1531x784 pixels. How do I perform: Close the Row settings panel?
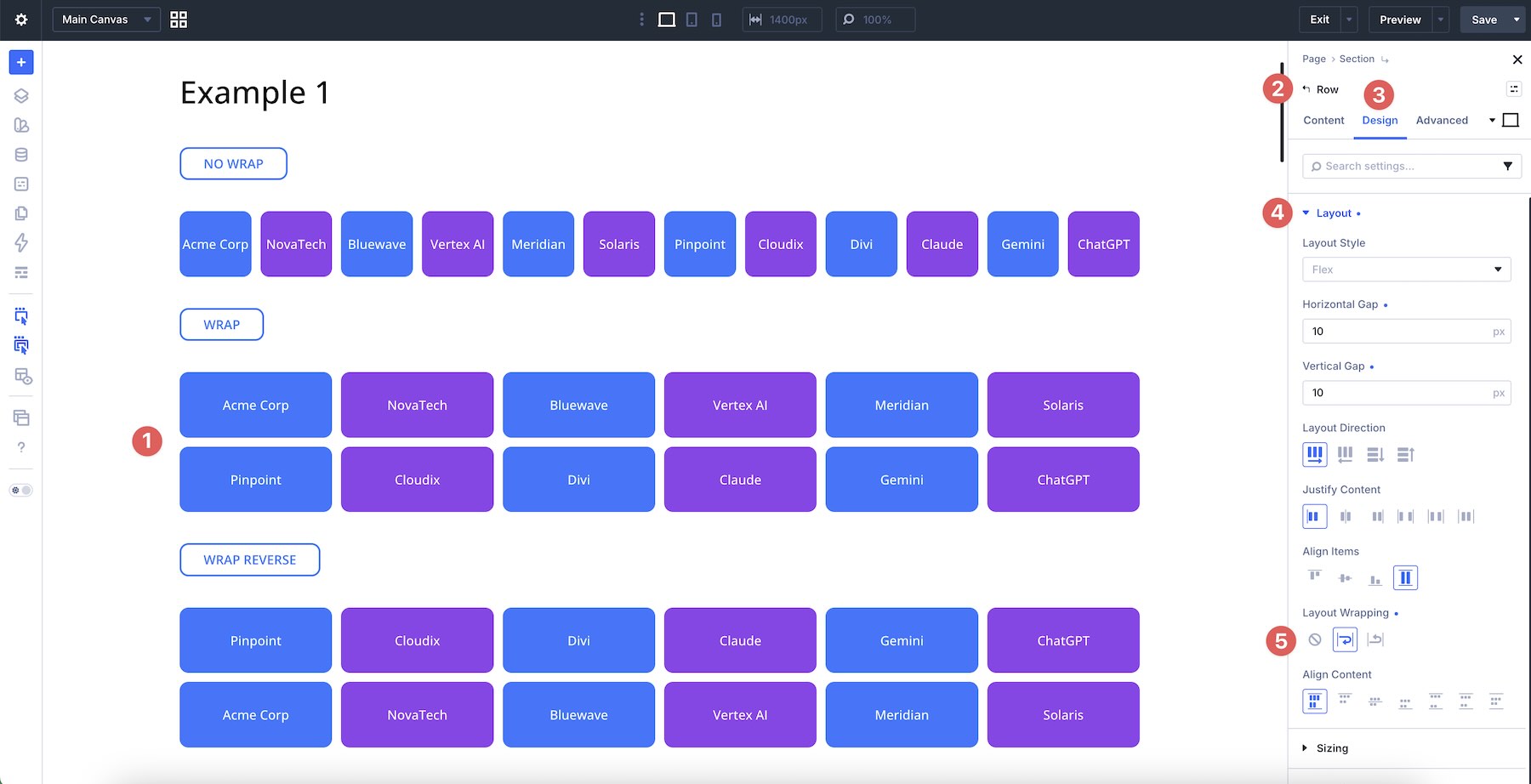[1517, 60]
